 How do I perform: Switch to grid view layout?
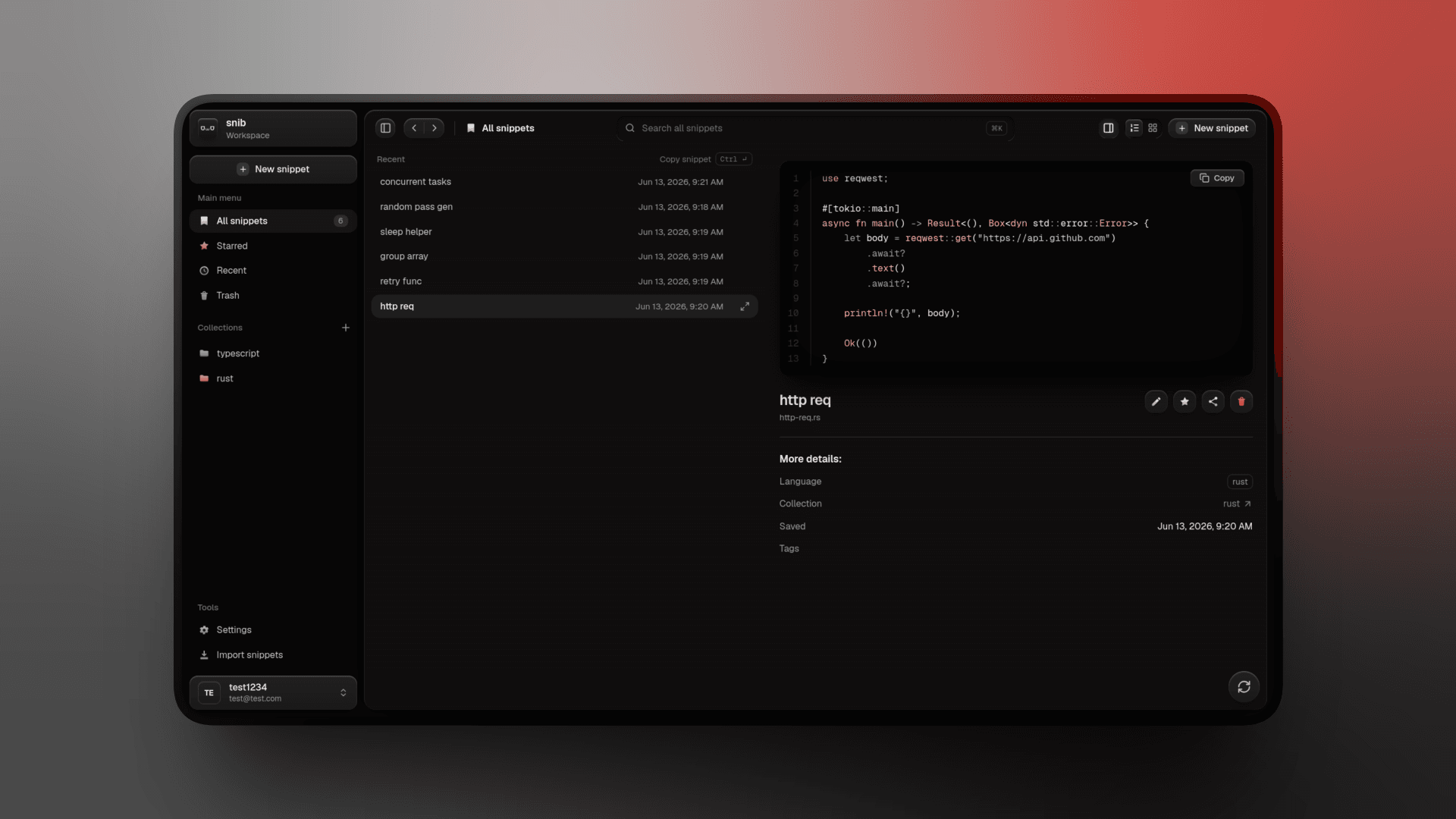pyautogui.click(x=1153, y=128)
